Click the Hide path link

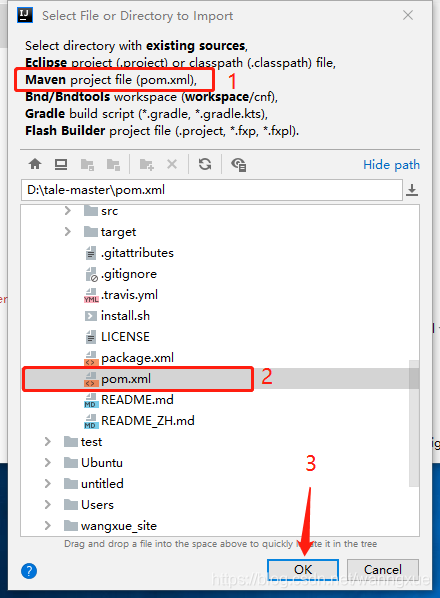point(391,165)
